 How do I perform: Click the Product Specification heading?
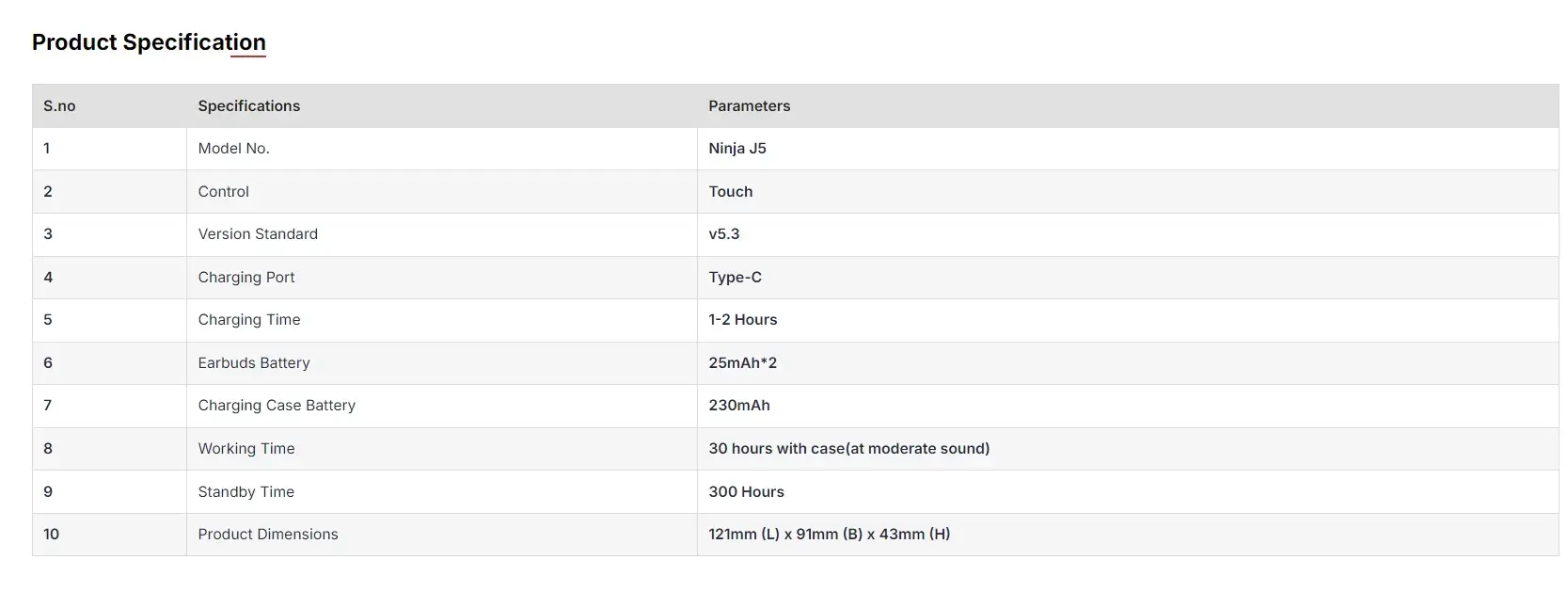point(149,42)
